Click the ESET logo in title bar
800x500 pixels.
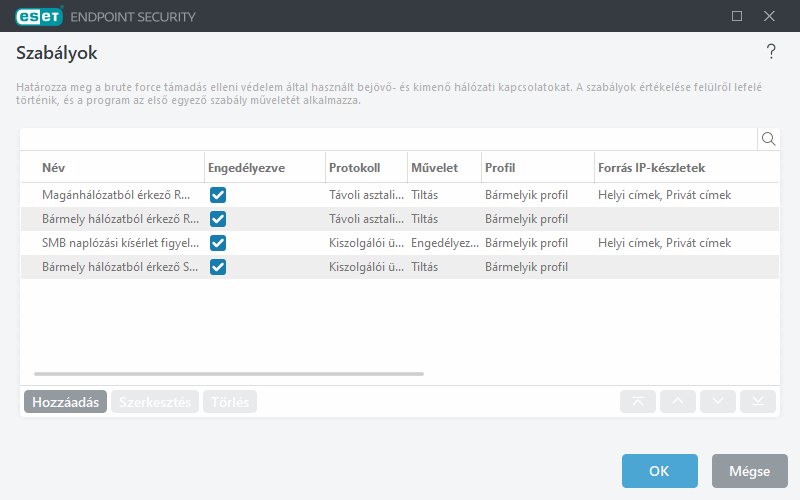(39, 16)
